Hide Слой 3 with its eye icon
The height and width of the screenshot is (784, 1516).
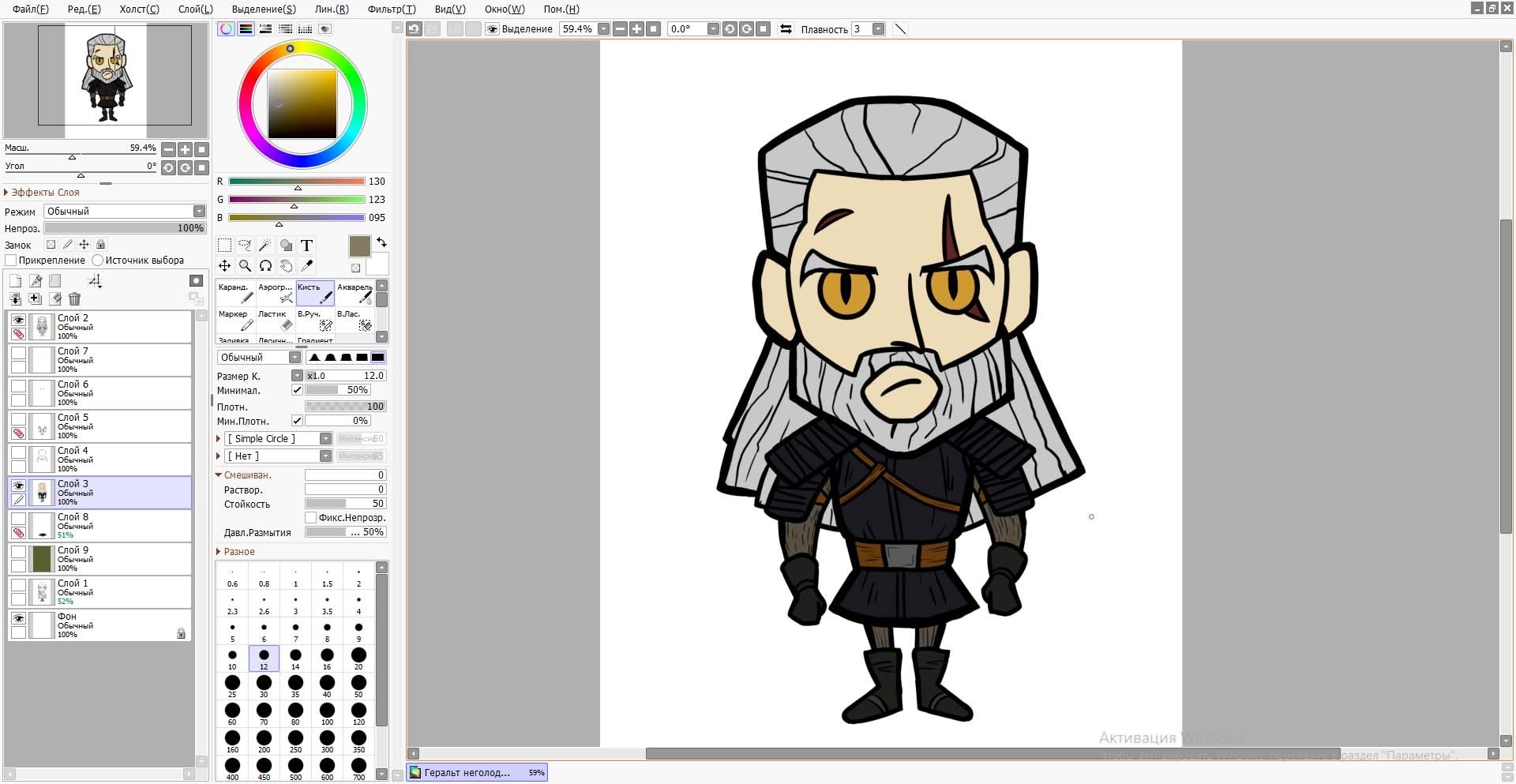coord(18,486)
